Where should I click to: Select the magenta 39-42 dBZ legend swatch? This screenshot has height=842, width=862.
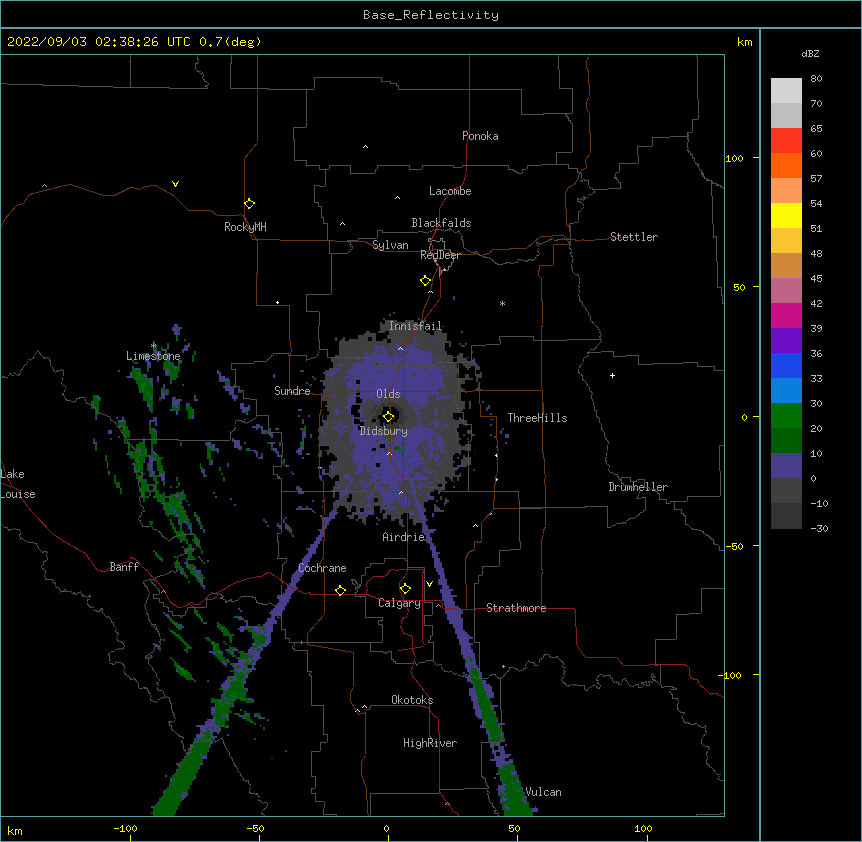(786, 315)
